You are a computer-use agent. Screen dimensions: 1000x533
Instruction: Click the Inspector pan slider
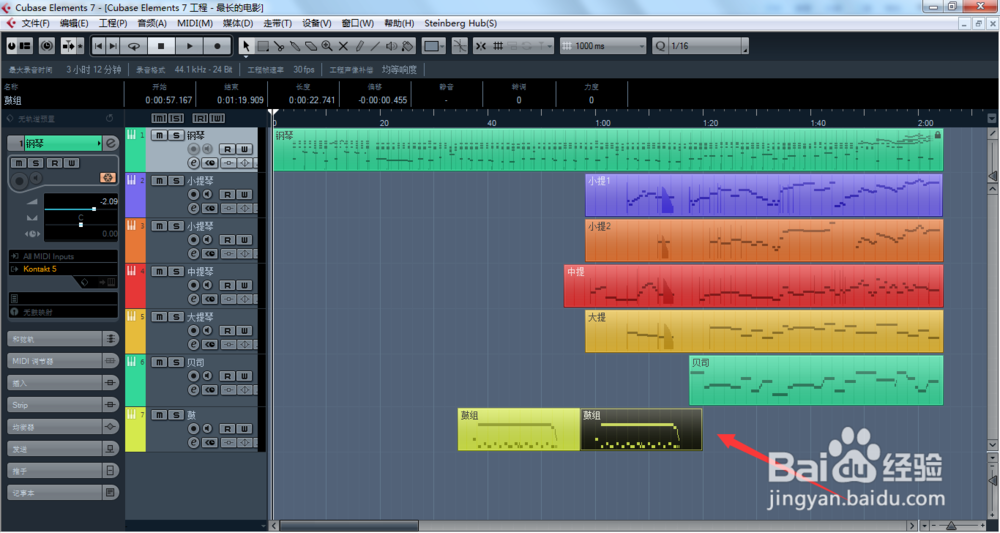80,224
